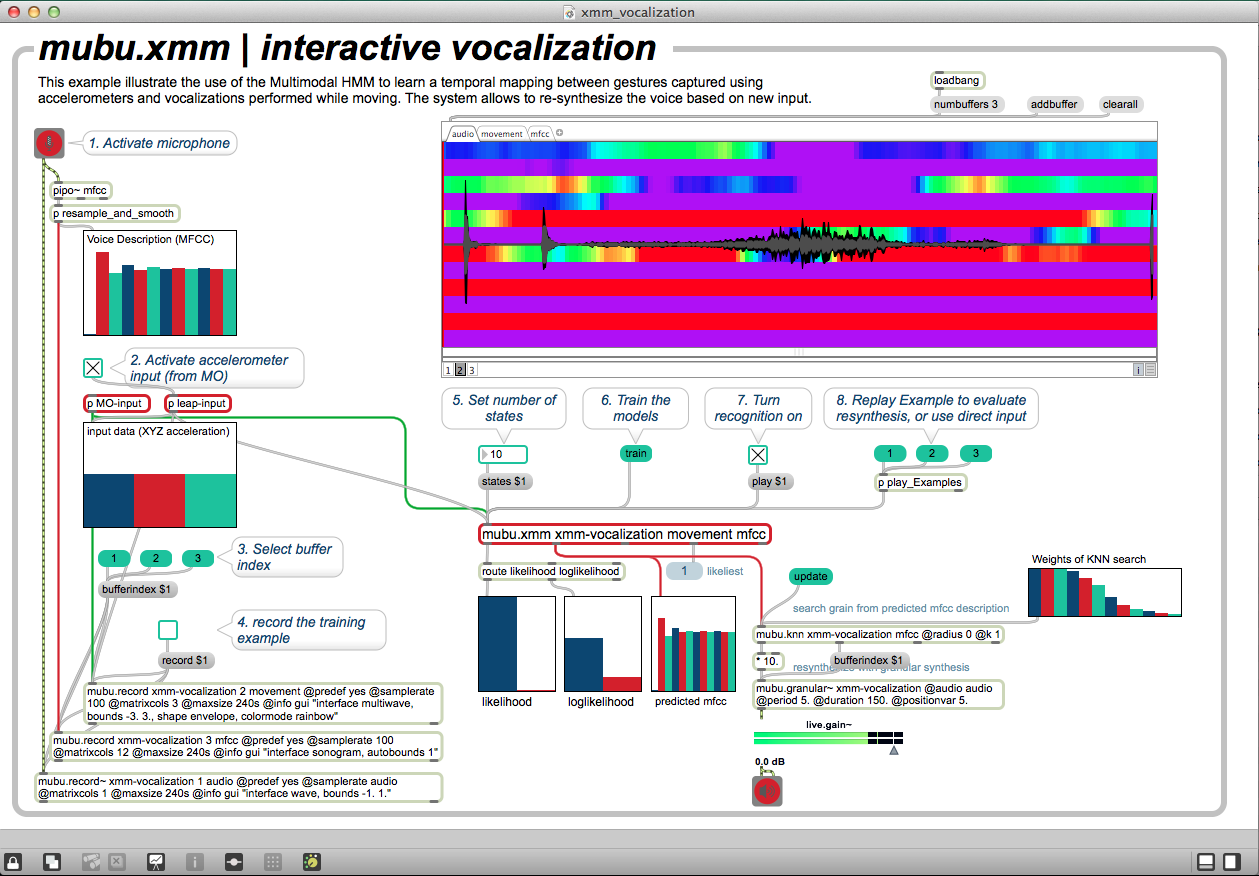The height and width of the screenshot is (876, 1259).
Task: Open presentation mode icon in bottom toolbar
Action: pos(156,861)
